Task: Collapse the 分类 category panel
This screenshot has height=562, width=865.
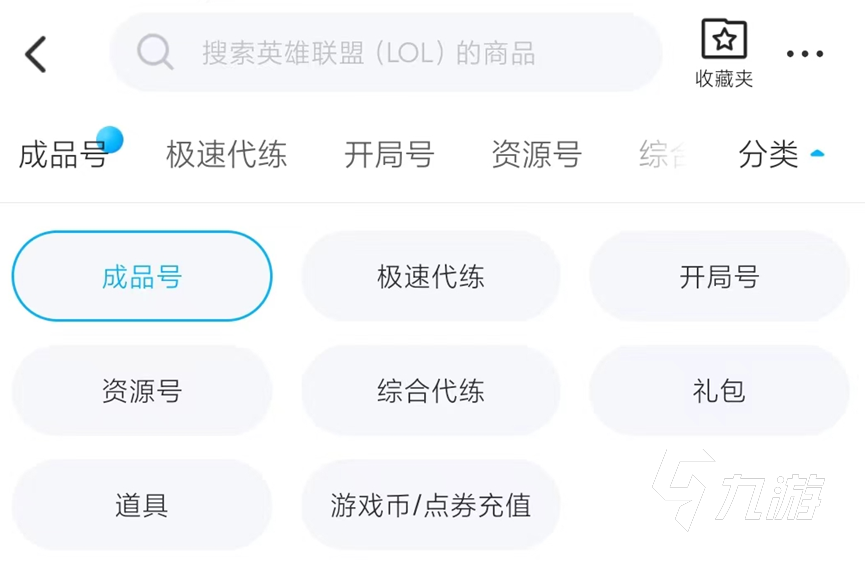Action: coord(768,154)
